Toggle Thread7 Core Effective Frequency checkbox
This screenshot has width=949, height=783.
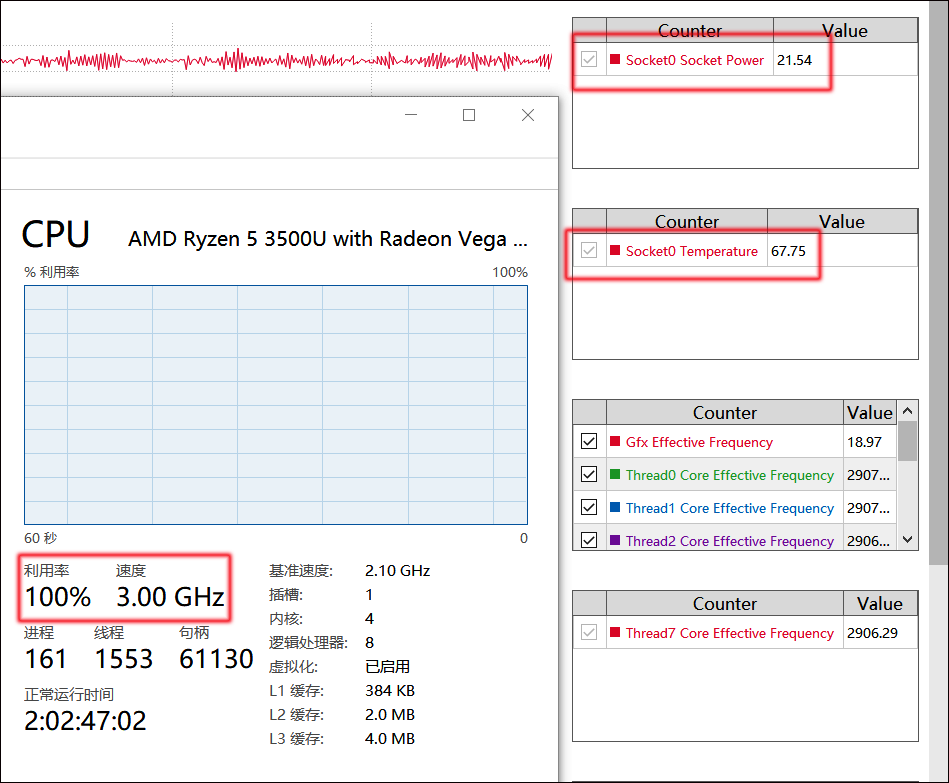[589, 632]
